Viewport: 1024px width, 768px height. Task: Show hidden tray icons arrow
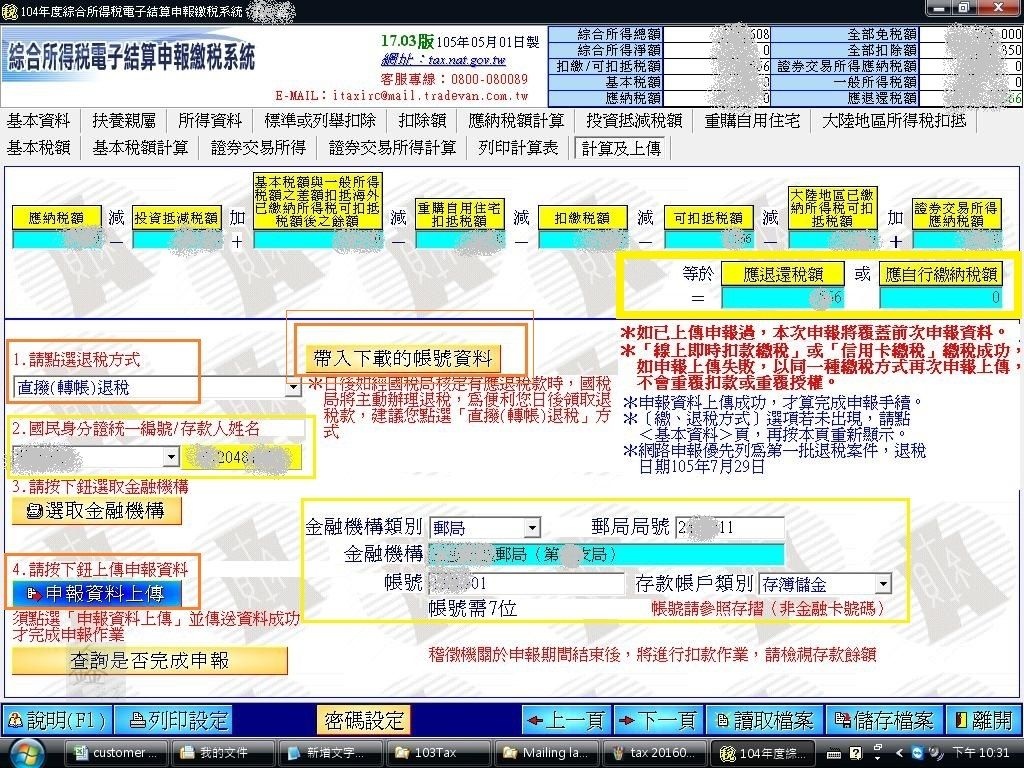point(899,753)
